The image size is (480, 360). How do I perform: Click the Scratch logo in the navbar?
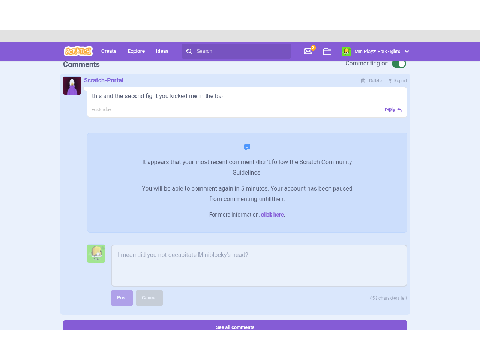78,51
